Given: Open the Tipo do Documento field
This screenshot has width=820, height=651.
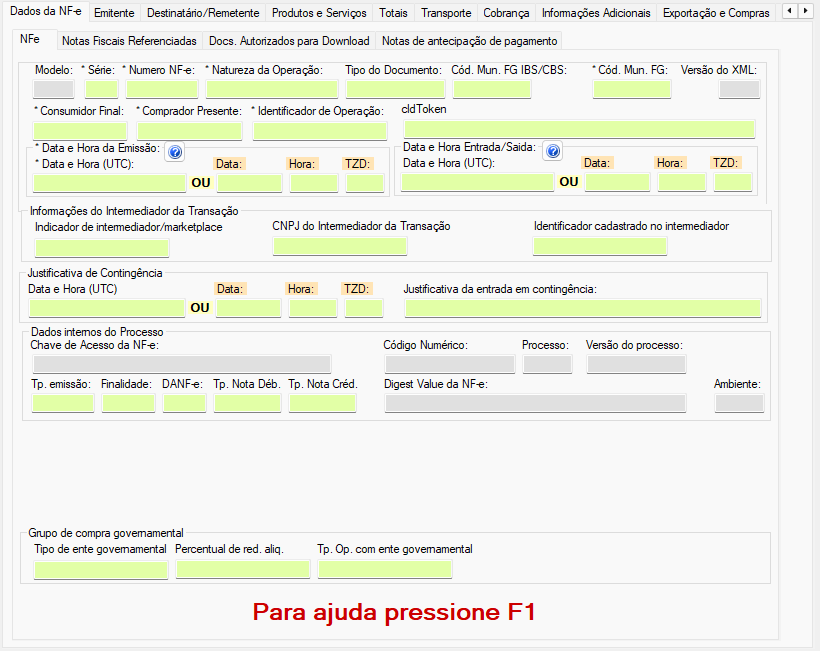Looking at the screenshot, I should point(395,89).
